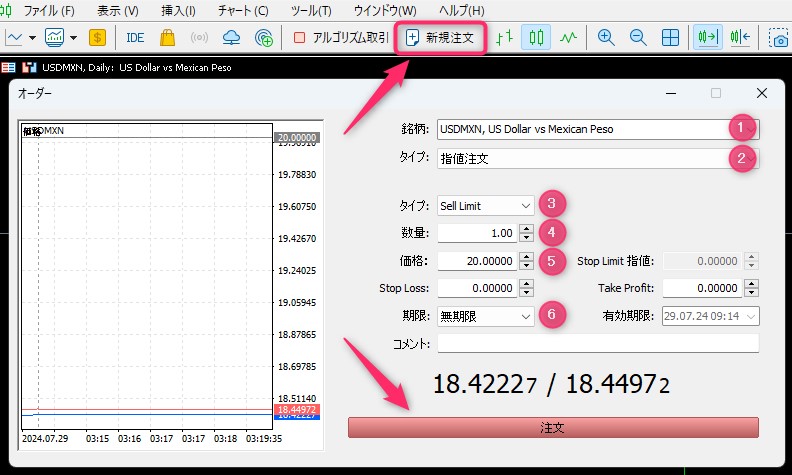Click the gold dollar sign toolbar icon

pyautogui.click(x=97, y=37)
